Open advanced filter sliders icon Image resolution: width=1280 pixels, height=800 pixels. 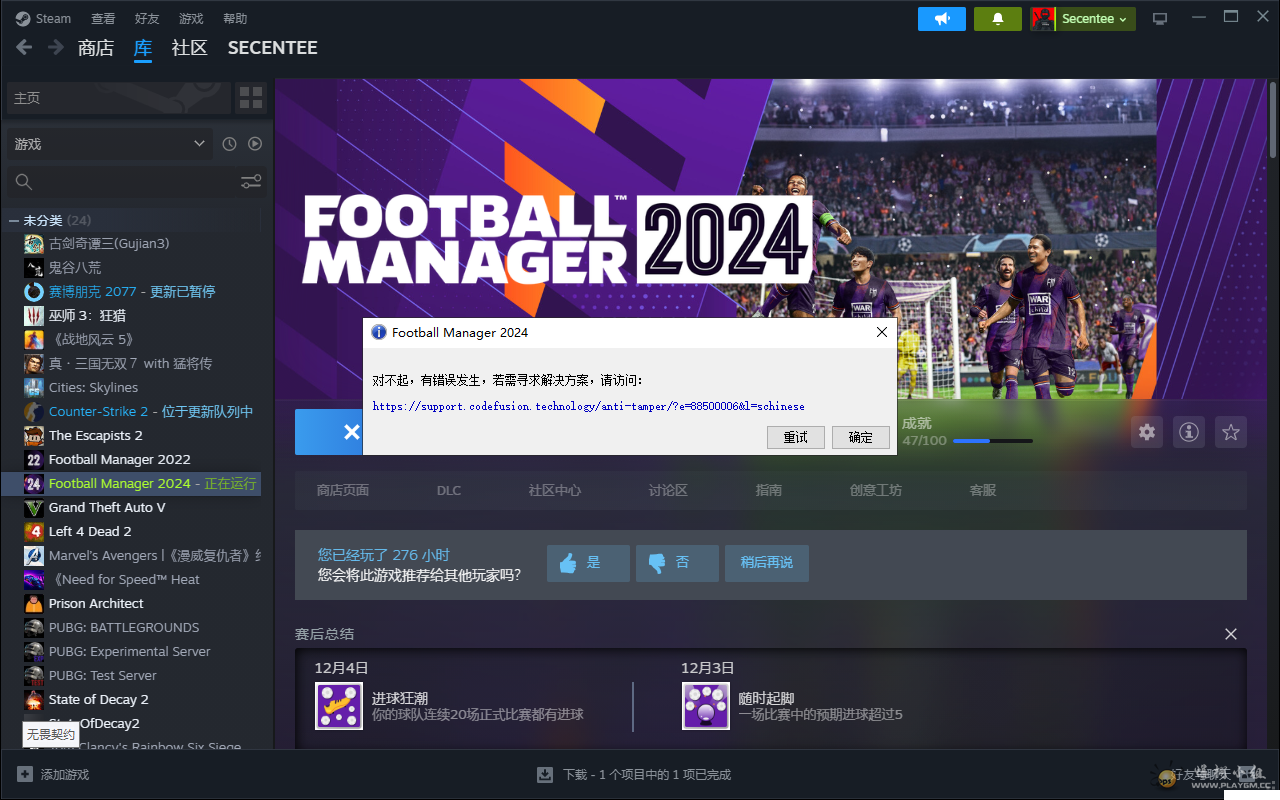click(x=251, y=182)
